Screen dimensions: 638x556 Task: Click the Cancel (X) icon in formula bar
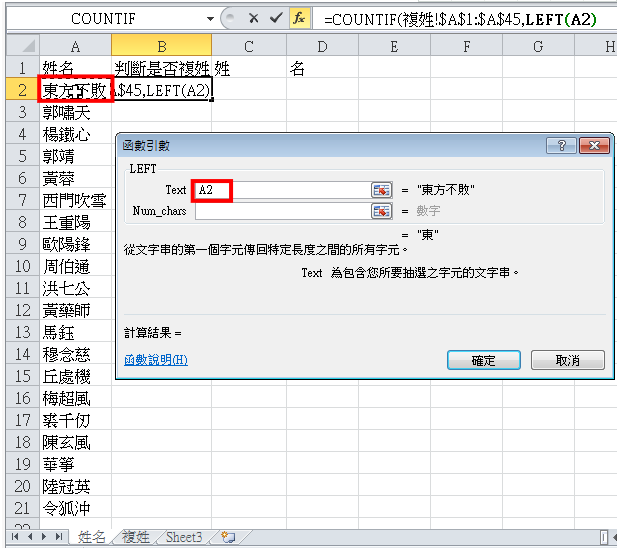[253, 18]
